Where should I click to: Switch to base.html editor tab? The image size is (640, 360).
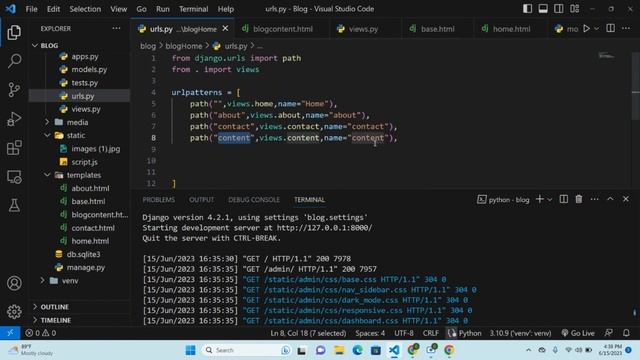pos(437,29)
